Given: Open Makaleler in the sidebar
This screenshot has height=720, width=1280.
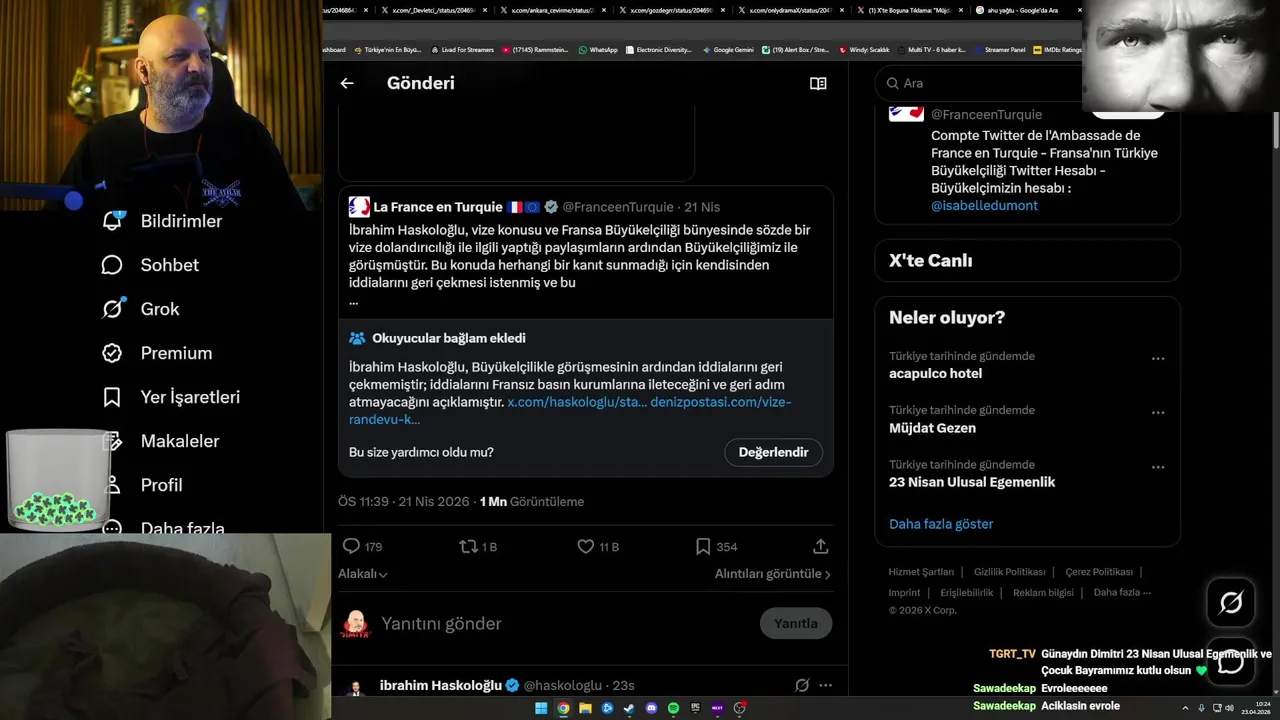Looking at the screenshot, I should coord(161,441).
